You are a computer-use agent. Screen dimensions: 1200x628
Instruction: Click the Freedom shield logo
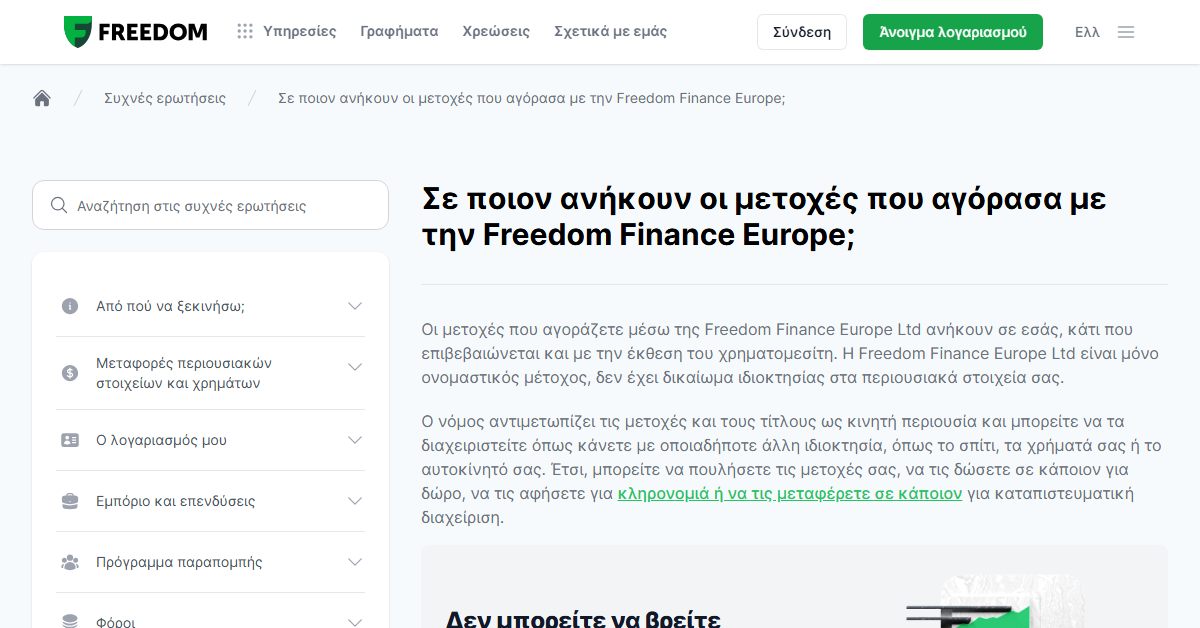click(x=78, y=32)
